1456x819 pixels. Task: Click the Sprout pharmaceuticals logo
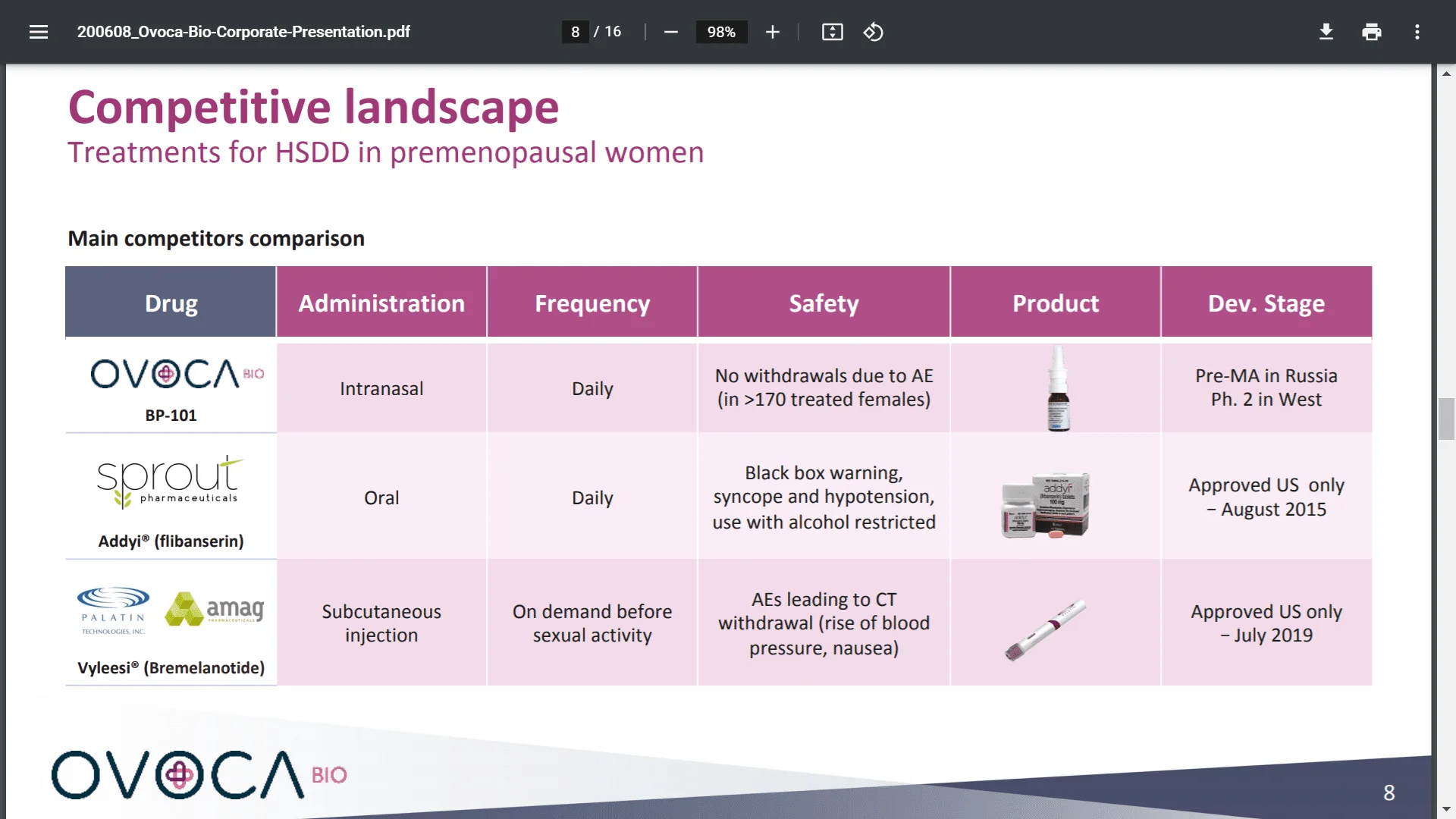click(x=170, y=482)
